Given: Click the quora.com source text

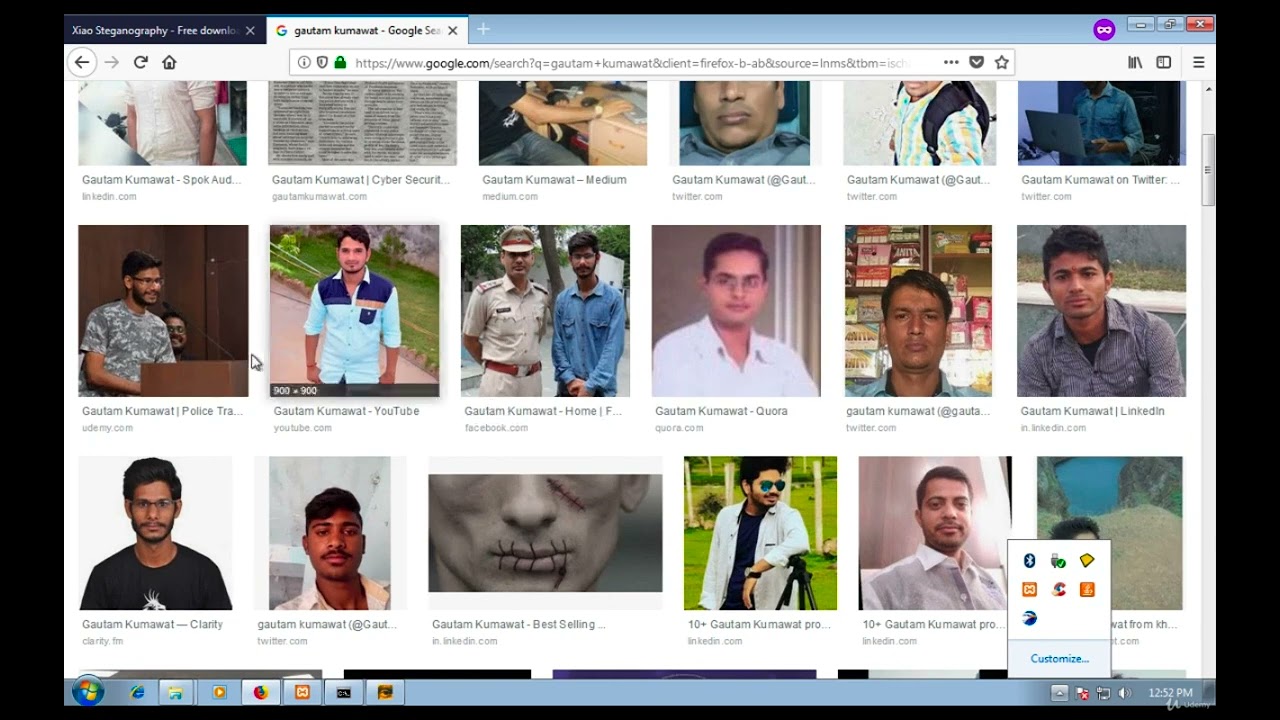Looking at the screenshot, I should click(679, 428).
